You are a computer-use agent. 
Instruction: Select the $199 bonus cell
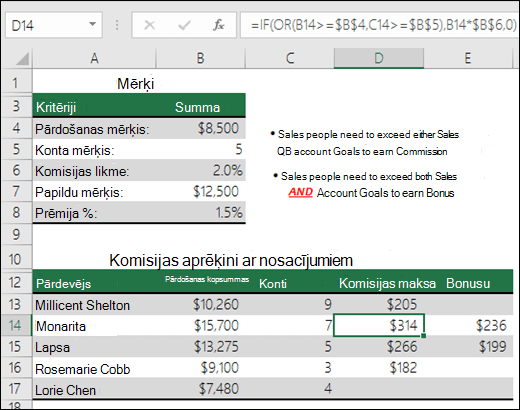[468, 347]
